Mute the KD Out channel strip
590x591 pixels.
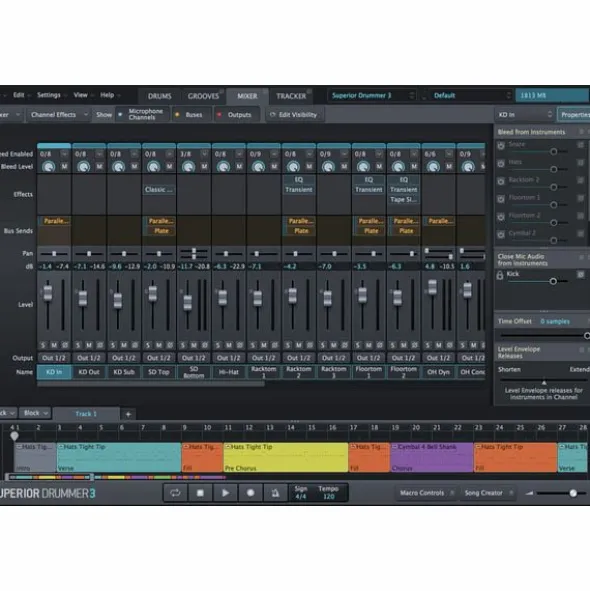(89, 345)
